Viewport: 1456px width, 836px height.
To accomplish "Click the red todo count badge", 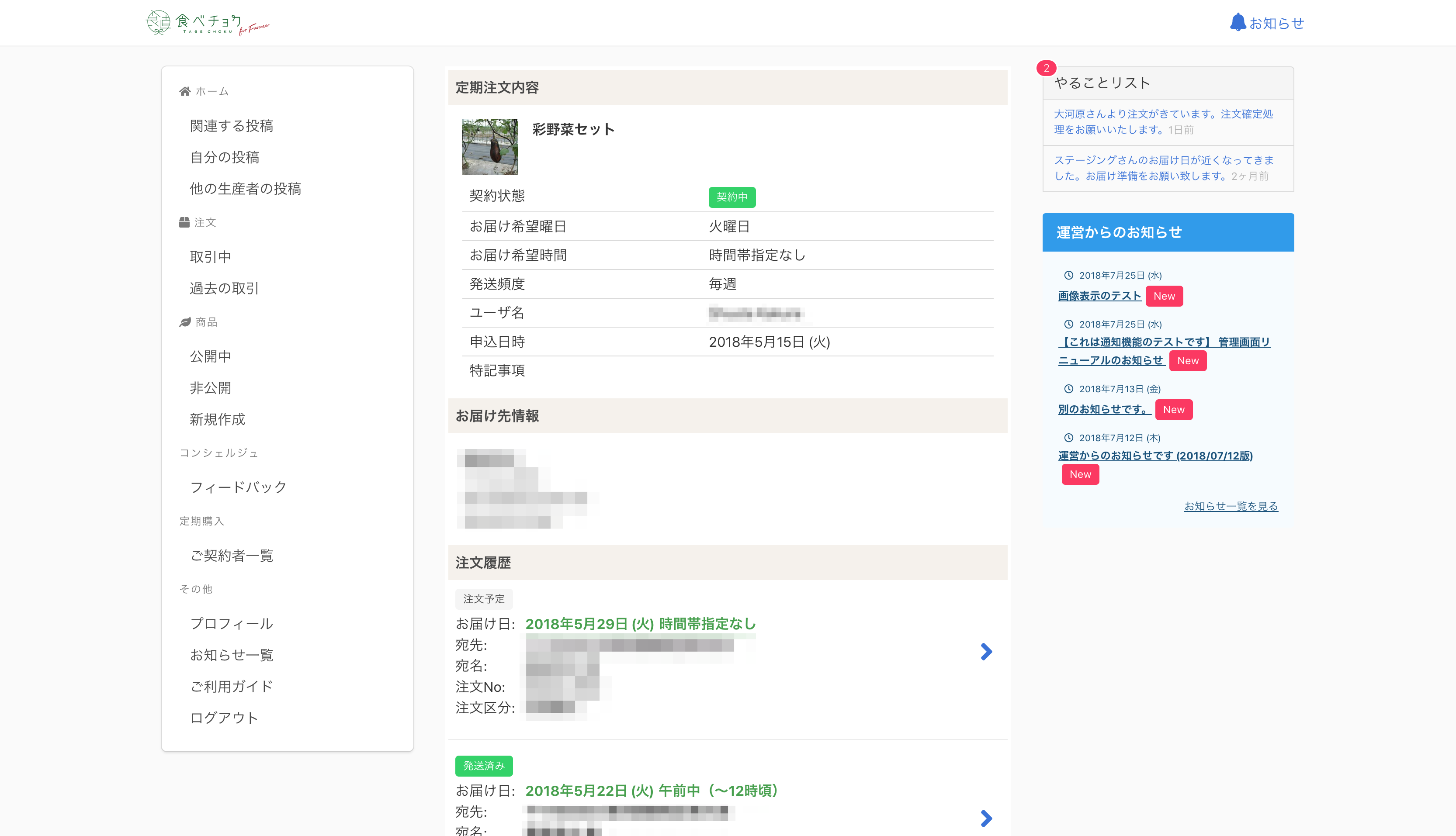I will 1046,68.
